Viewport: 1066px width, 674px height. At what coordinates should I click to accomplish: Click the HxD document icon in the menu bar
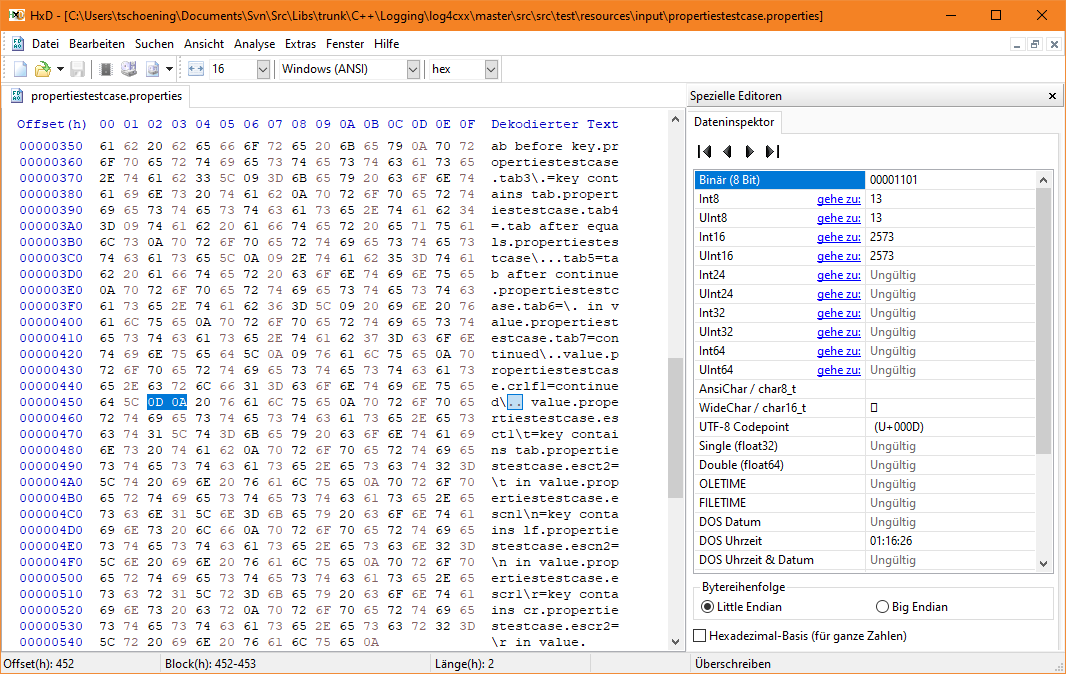(18, 44)
